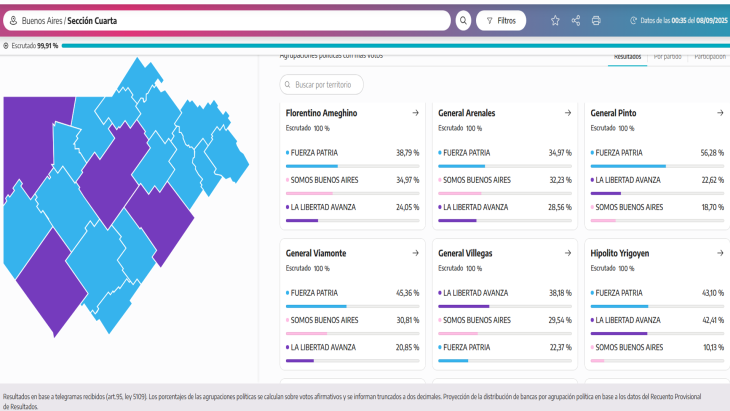Click 34,97 % Fuerza Patria in General Arenales

[560, 153]
